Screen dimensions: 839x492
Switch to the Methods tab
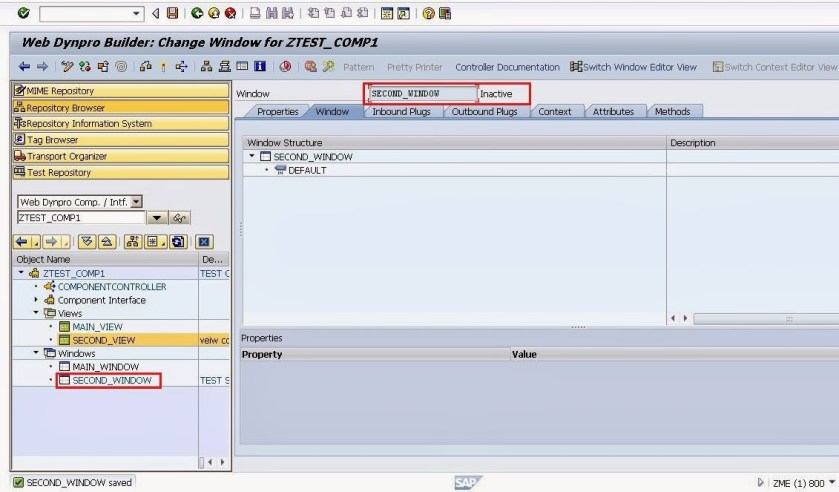click(672, 111)
